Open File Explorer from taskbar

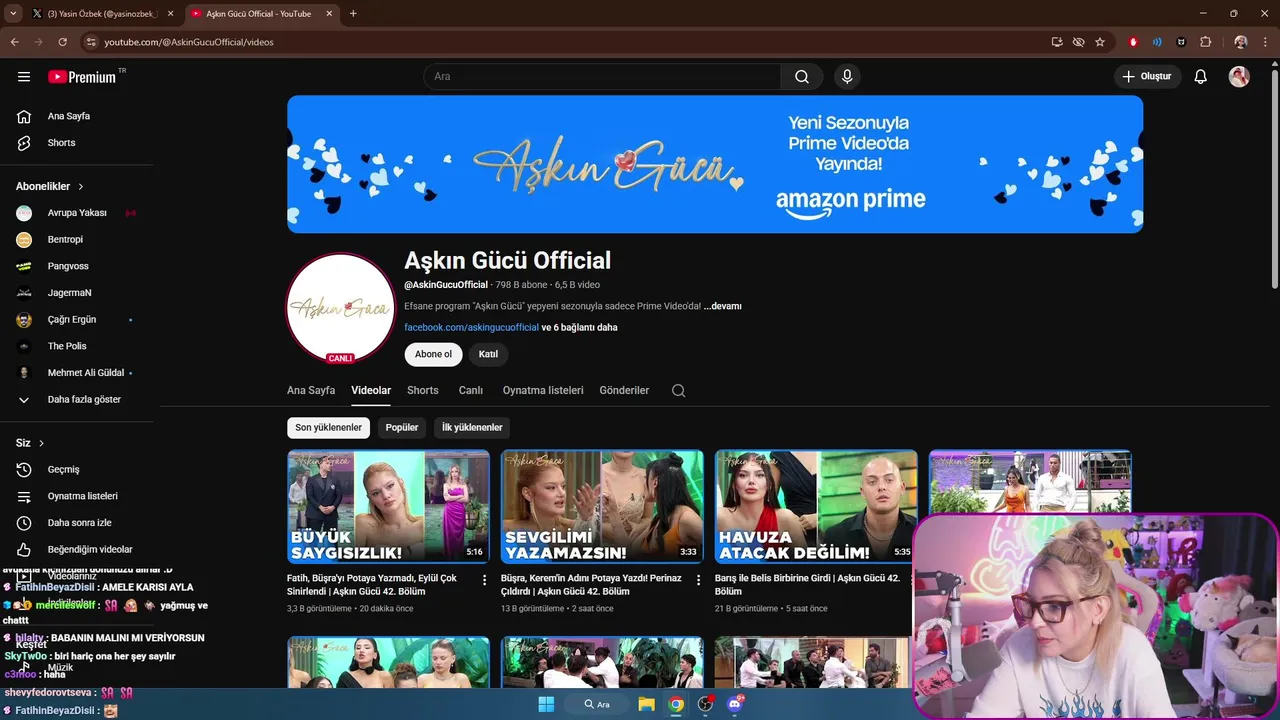(x=646, y=704)
